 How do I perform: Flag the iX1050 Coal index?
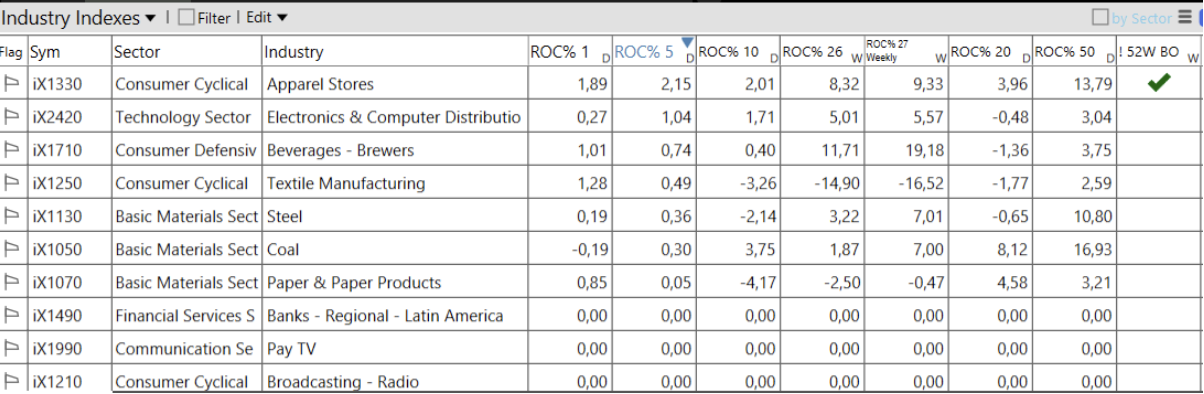[x=12, y=249]
